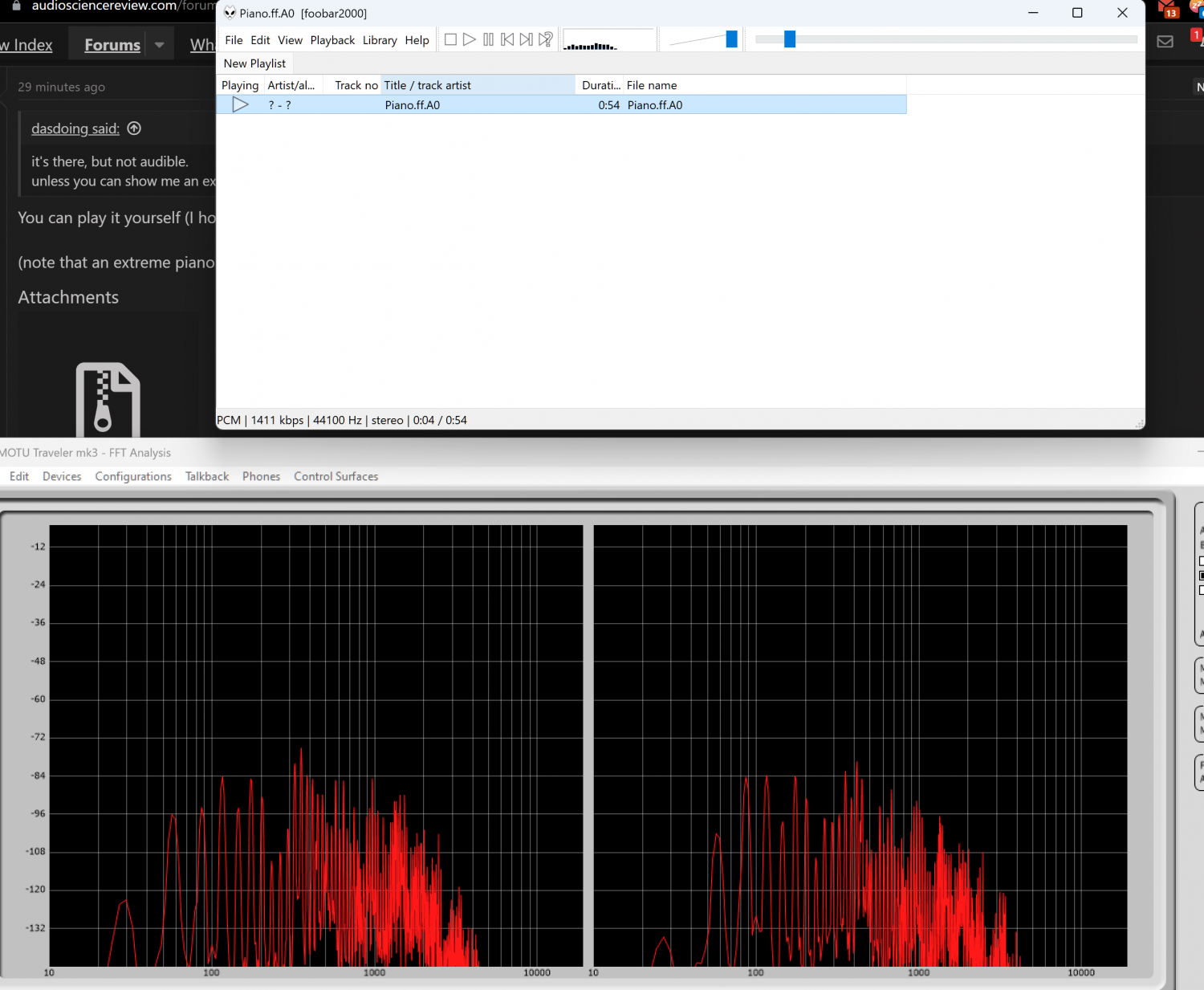Sort by File name column header
Screen dimensions: 1204x990
(765, 85)
